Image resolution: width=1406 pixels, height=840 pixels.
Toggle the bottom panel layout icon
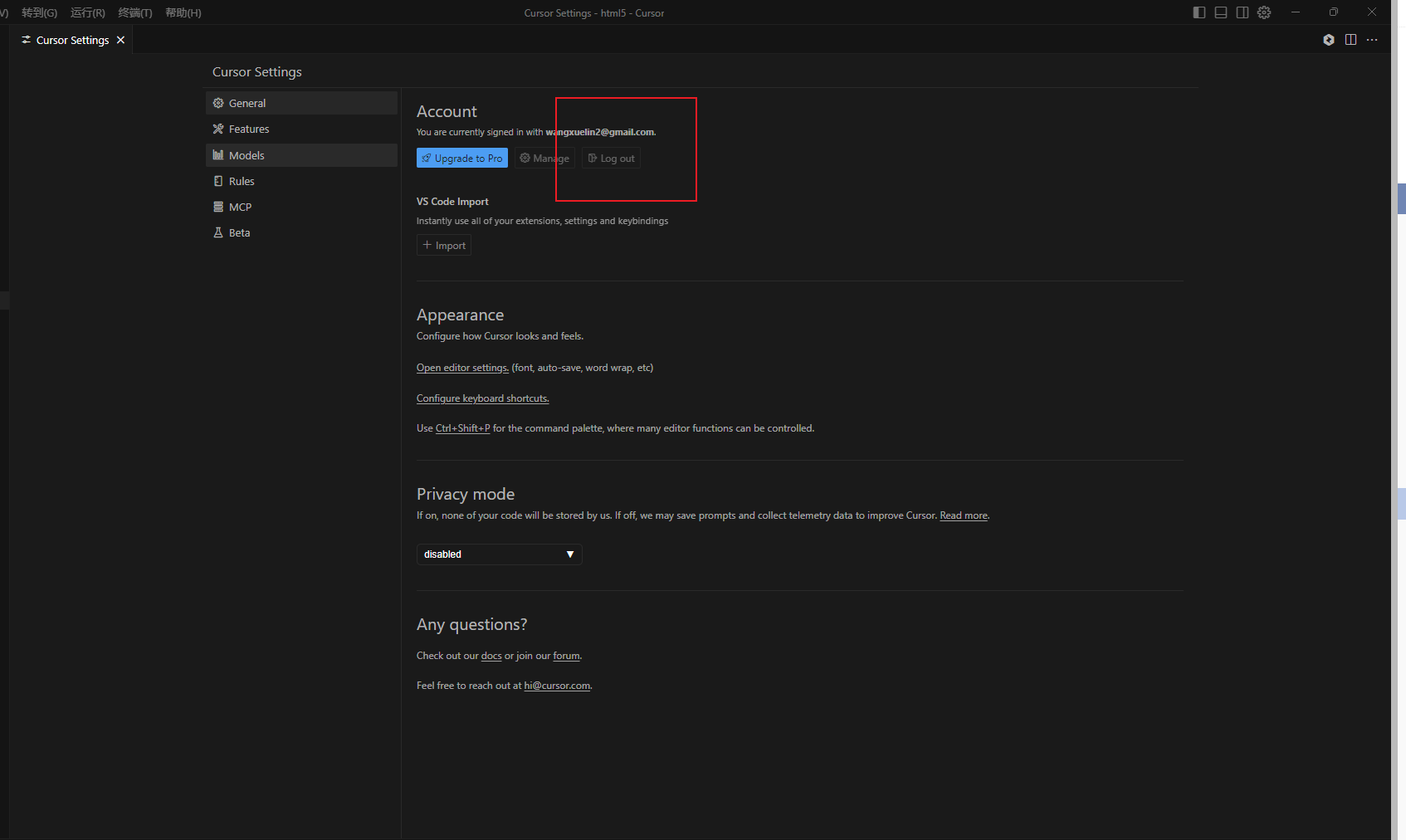(x=1221, y=12)
